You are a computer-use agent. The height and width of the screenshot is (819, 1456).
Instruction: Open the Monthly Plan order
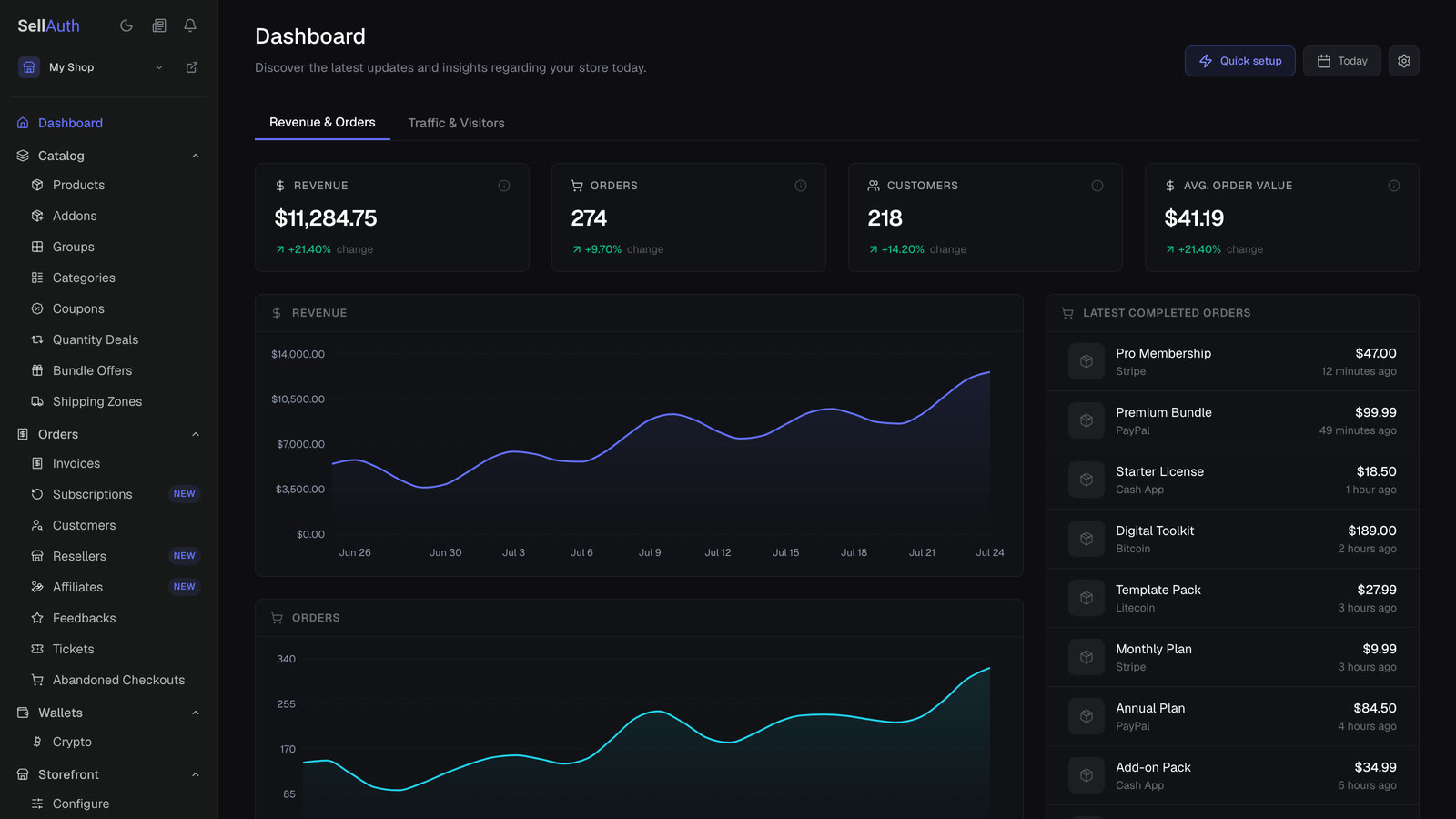(x=1232, y=657)
